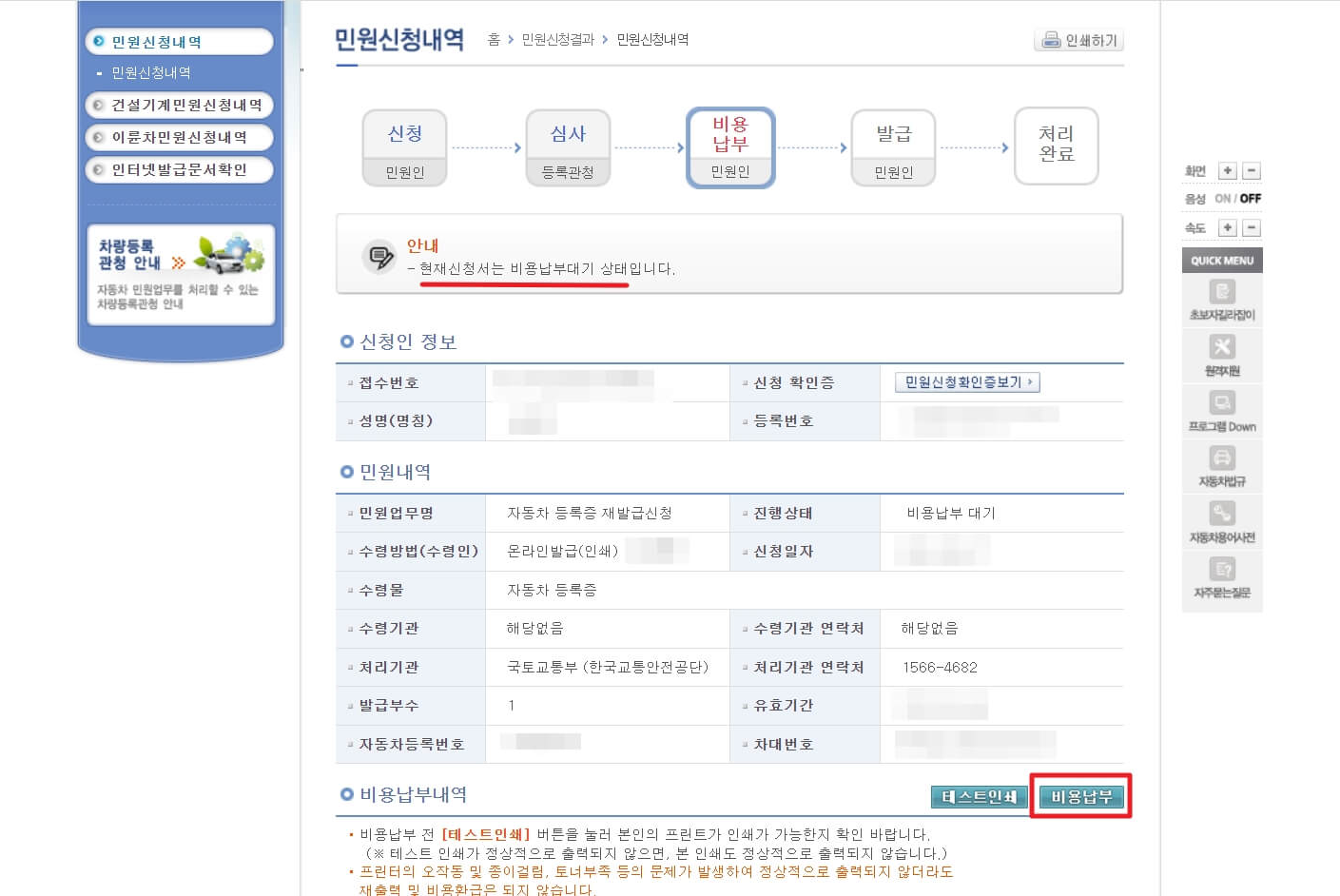
Task: Switch 음성 sound to OFF
Action: 1249,198
